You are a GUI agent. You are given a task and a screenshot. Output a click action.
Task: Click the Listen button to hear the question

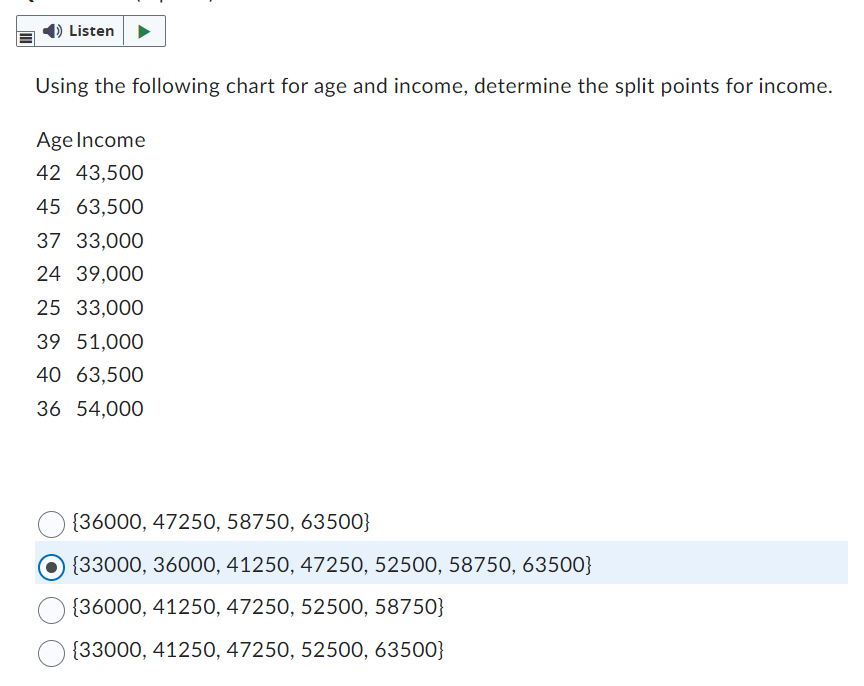(80, 31)
